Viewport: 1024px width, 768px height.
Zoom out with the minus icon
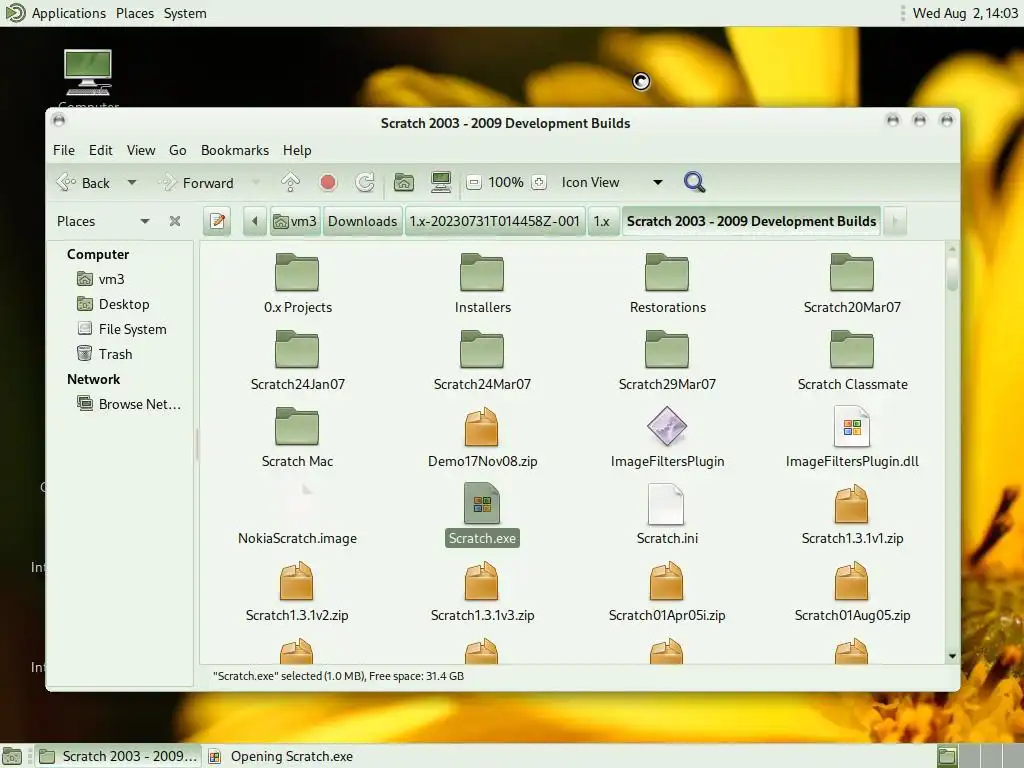474,182
